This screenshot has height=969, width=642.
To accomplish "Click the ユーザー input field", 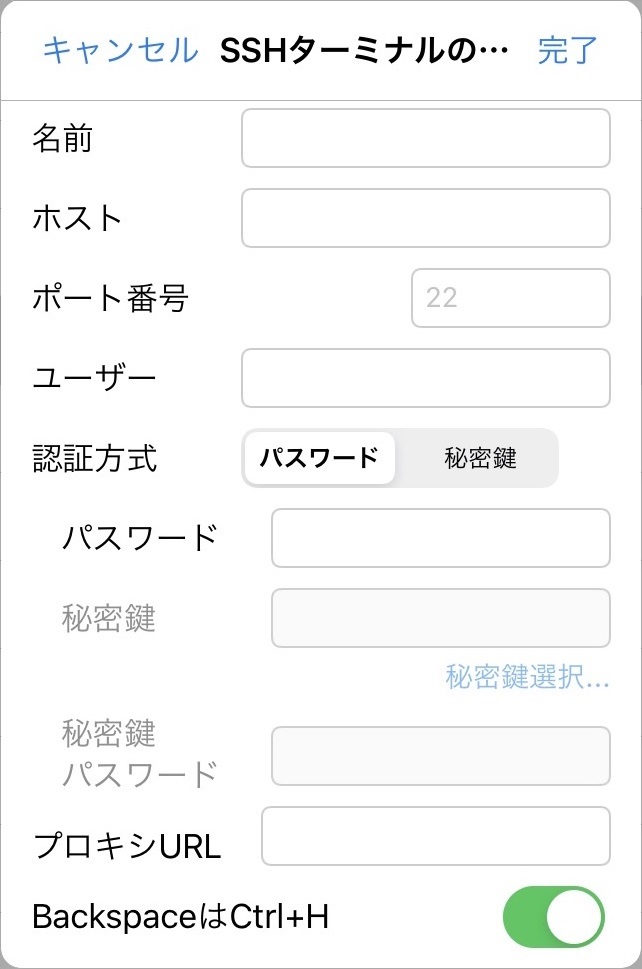I will (x=425, y=378).
